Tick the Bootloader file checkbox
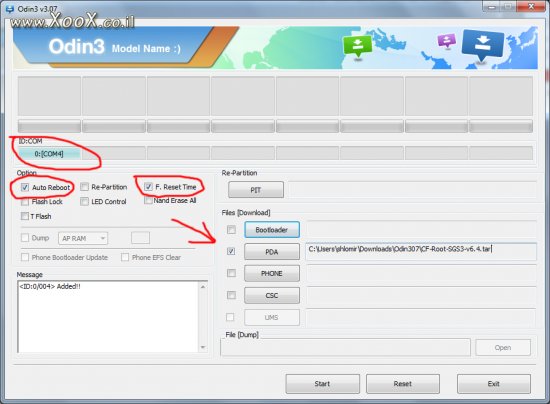Screen dimensions: 550x404 click(x=231, y=230)
